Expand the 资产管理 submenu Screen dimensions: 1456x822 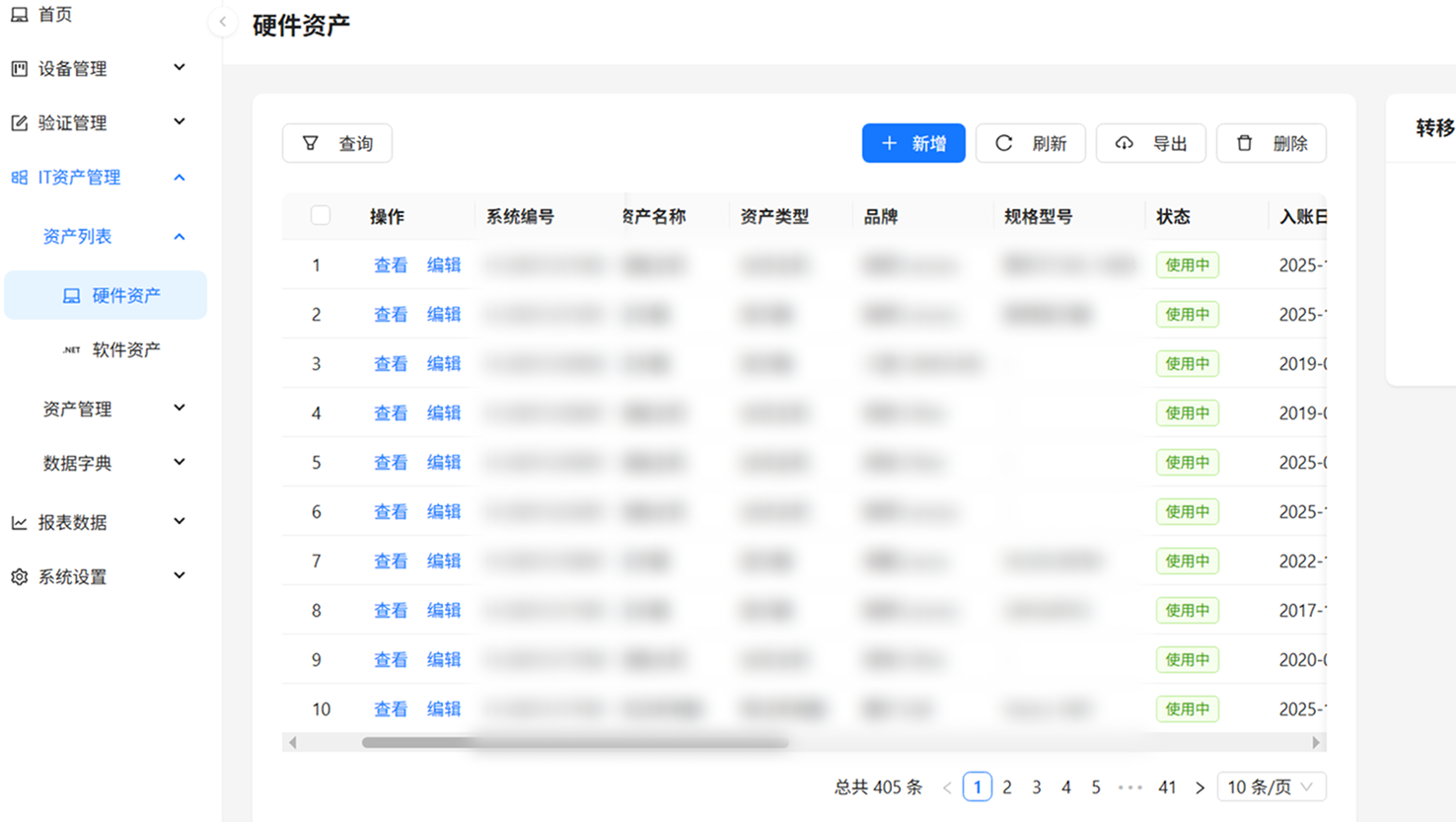coord(179,409)
